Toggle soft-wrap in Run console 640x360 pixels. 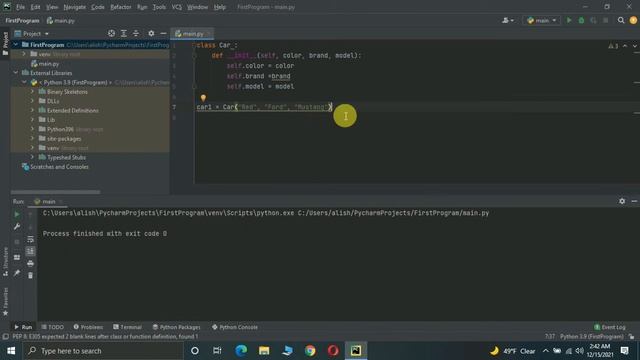coord(30,239)
